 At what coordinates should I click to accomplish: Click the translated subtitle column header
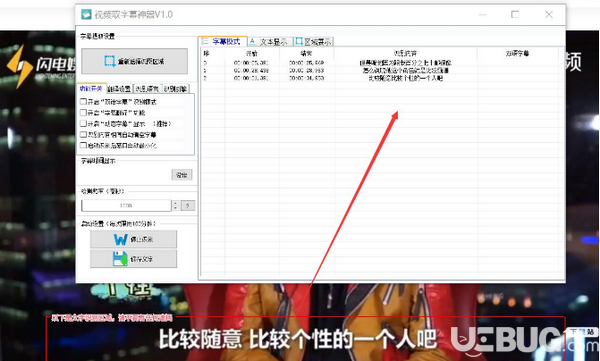(517, 53)
